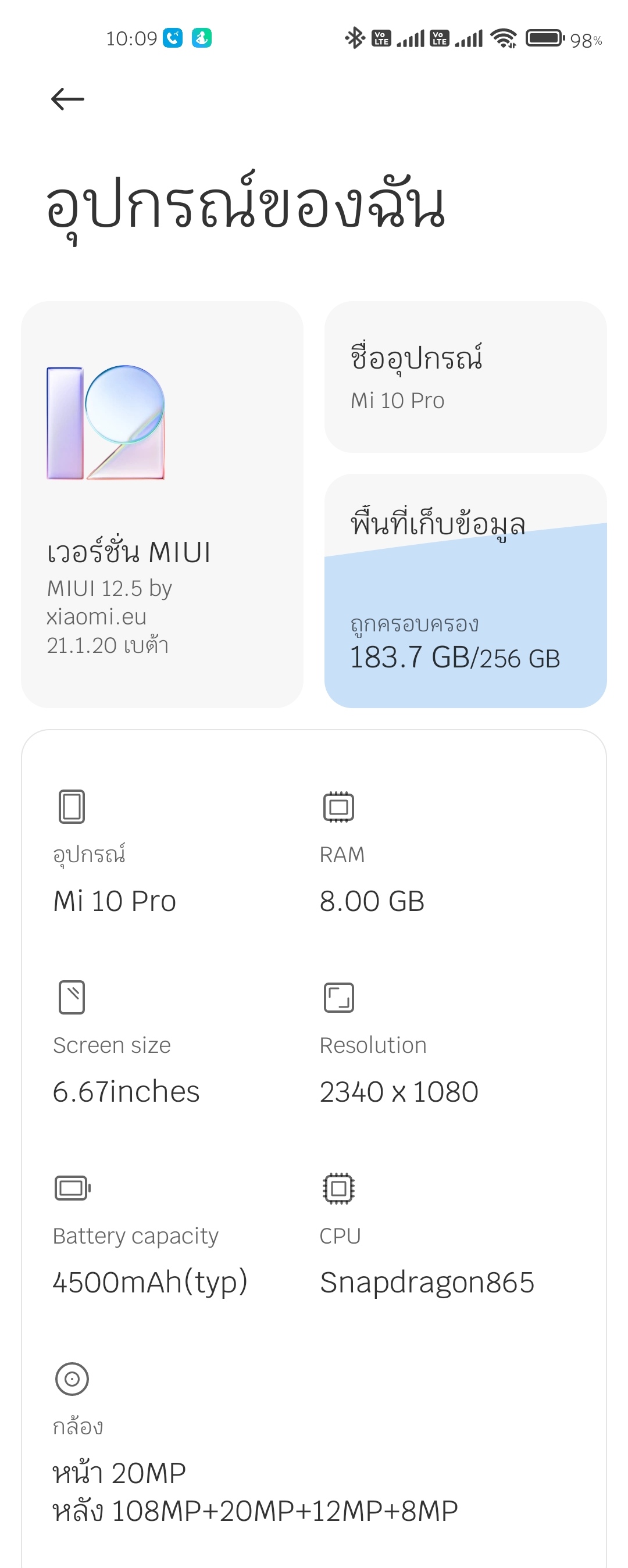Tap the RAM chip icon
This screenshot has width=628, height=1568.
click(x=338, y=807)
